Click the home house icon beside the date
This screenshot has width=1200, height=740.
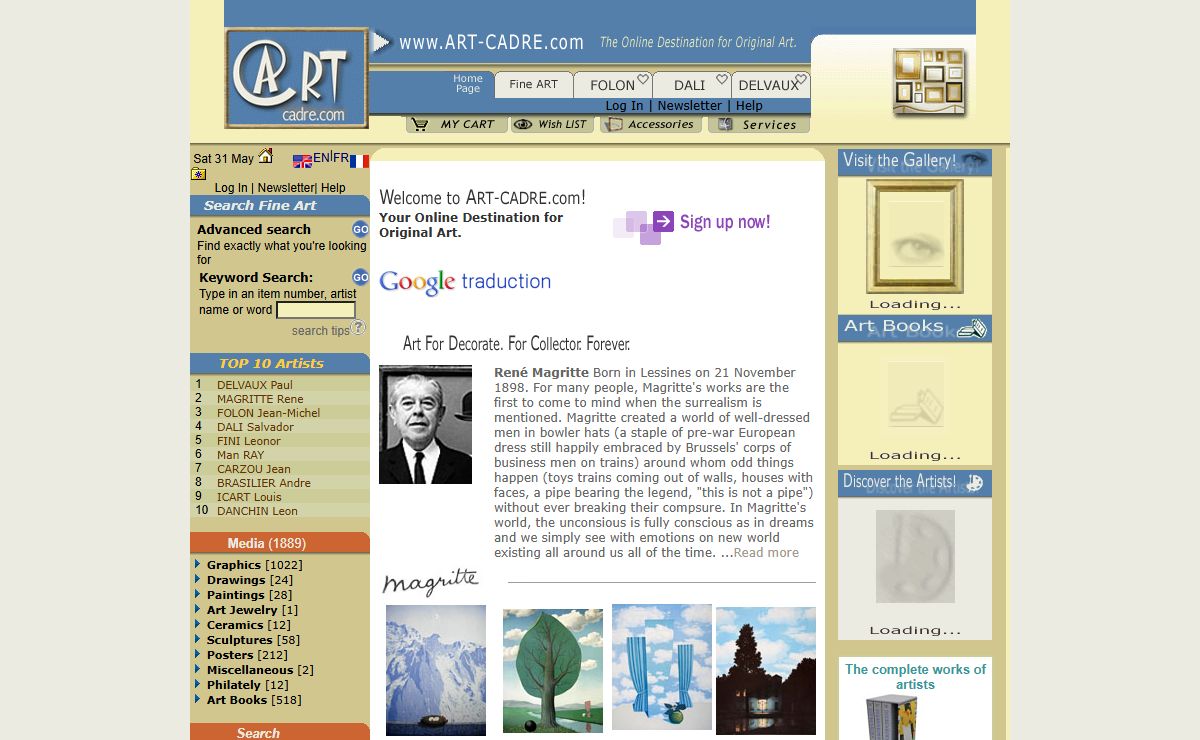click(265, 156)
